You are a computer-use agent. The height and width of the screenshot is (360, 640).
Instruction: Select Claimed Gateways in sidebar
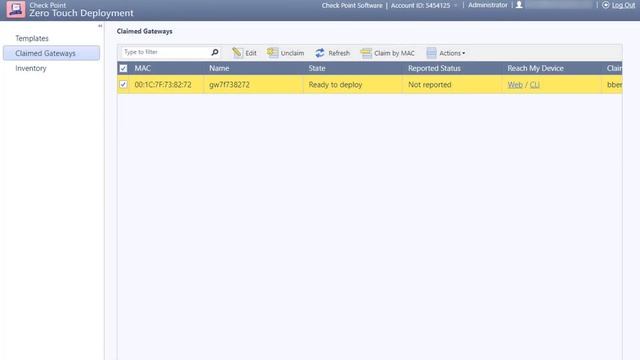(x=51, y=53)
